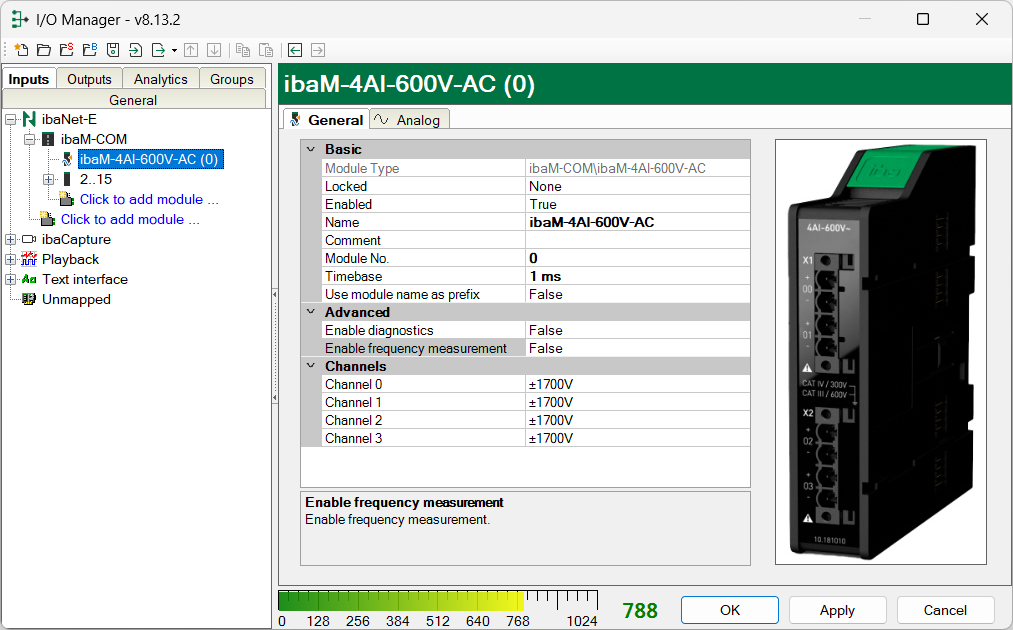Open the Analog tab of module

coord(409,120)
